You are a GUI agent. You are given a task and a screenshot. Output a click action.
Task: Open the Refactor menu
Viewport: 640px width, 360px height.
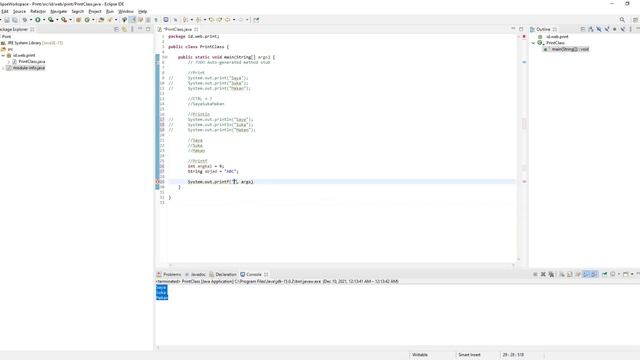click(38, 11)
